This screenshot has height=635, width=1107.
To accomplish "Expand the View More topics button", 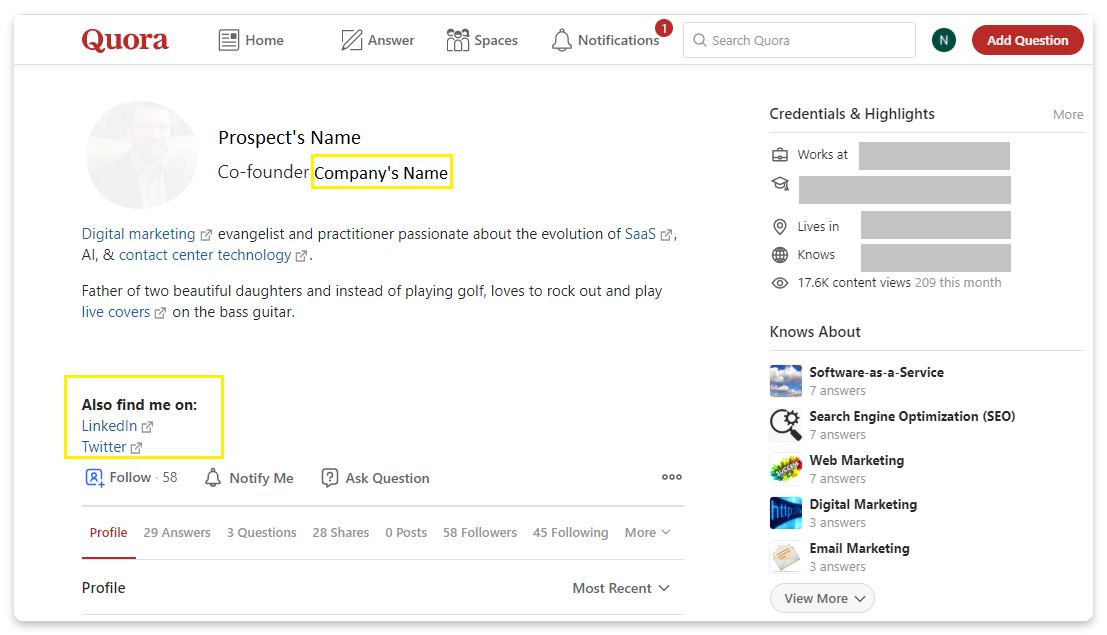I will tap(822, 598).
